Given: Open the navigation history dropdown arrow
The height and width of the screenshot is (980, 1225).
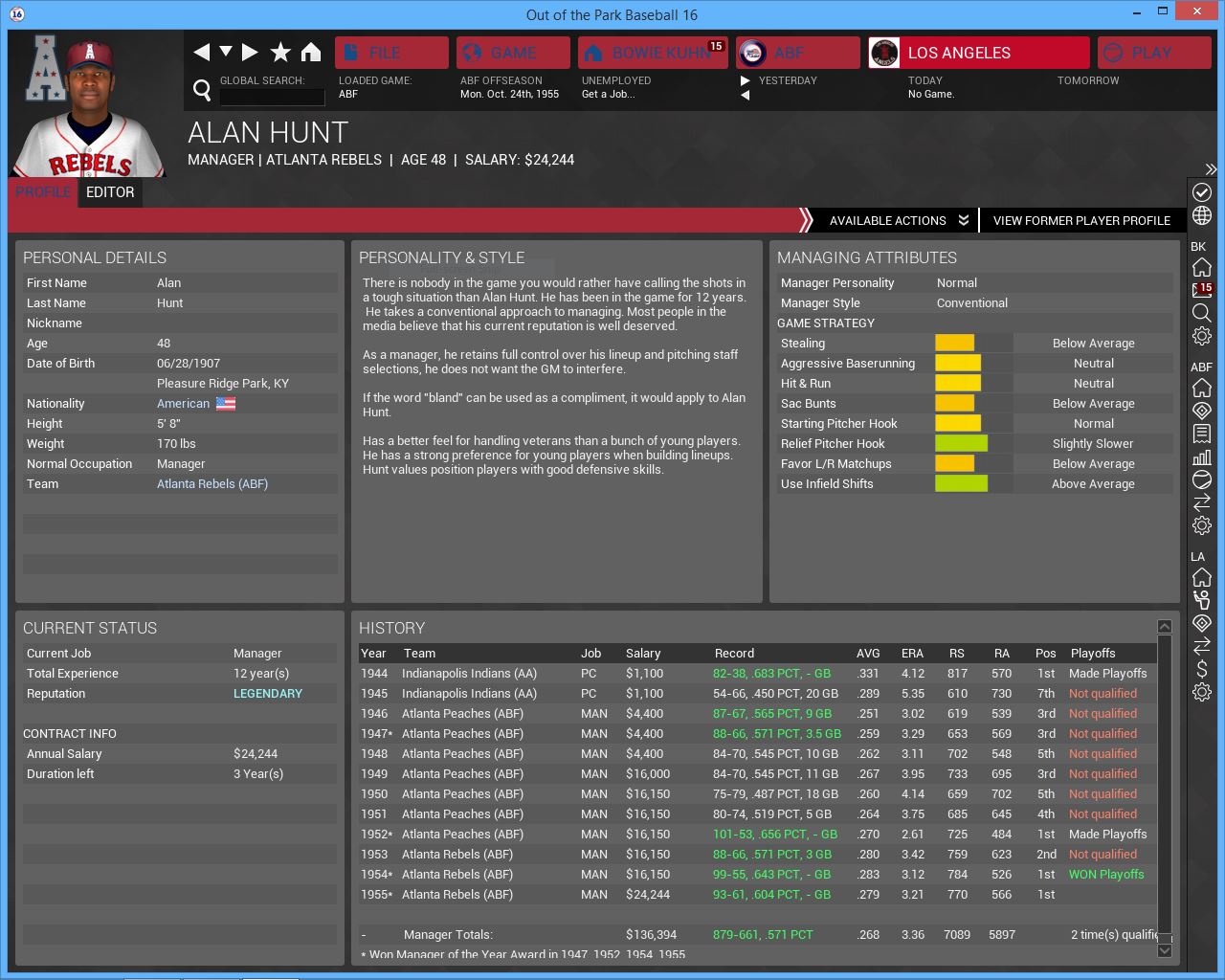Looking at the screenshot, I should coord(226,52).
